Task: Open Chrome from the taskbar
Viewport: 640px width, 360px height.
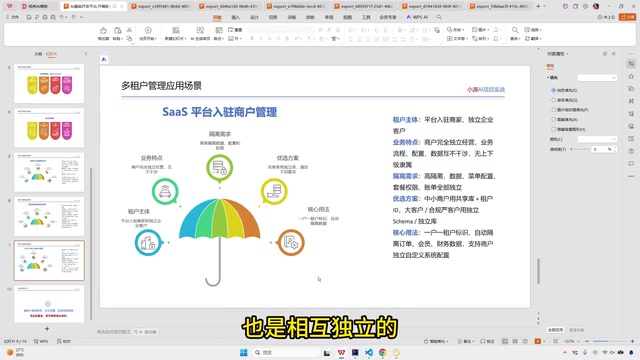Action: (x=382, y=352)
